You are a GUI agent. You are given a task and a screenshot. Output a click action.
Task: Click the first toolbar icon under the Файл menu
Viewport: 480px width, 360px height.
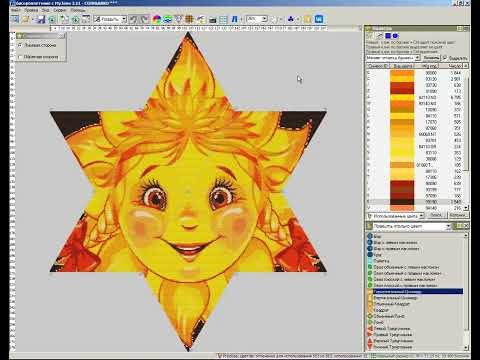[x=15, y=19]
